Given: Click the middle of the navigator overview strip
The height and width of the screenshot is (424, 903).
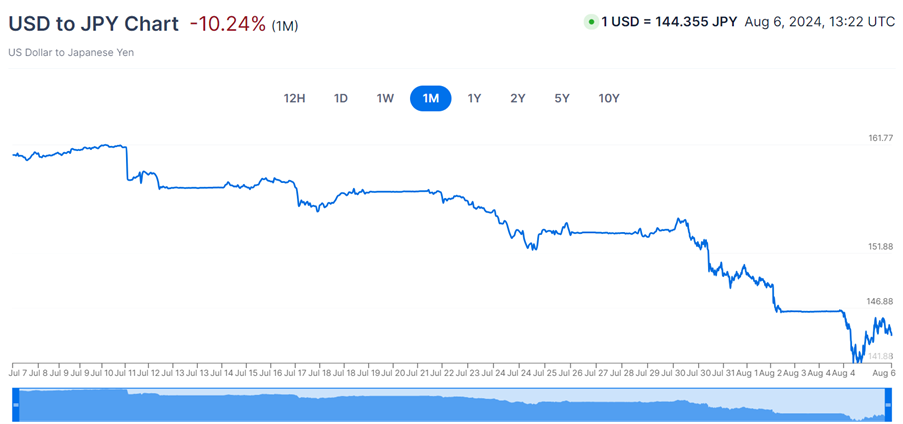Looking at the screenshot, I should pos(451,404).
